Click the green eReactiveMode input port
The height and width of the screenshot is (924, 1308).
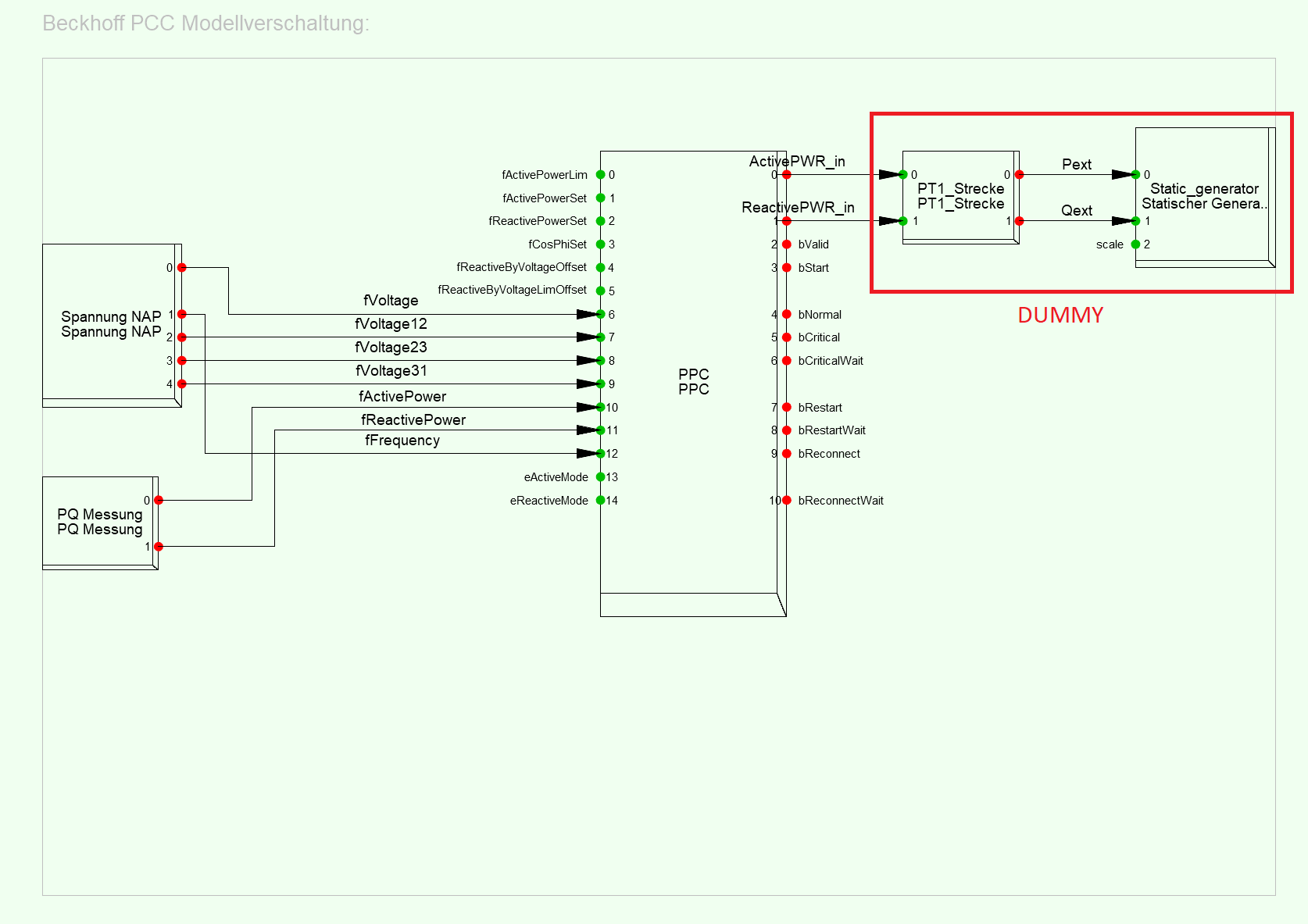[601, 501]
